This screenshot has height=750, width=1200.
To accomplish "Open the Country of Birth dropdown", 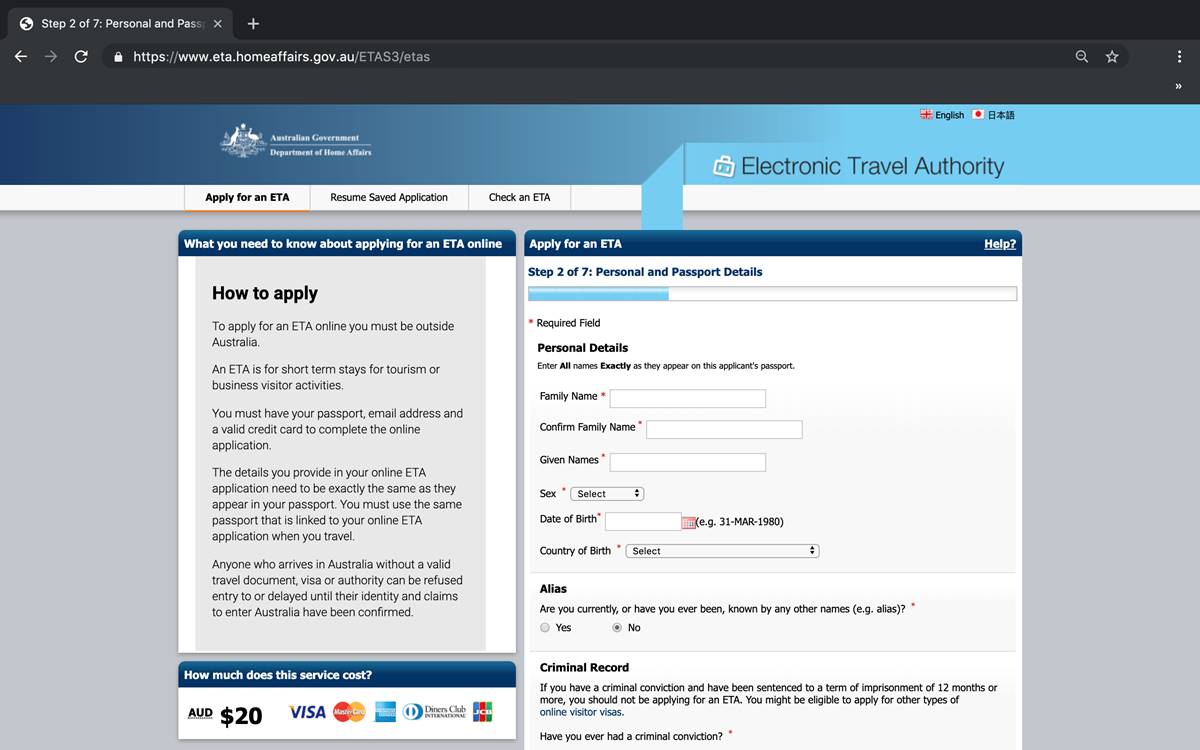I will [723, 551].
